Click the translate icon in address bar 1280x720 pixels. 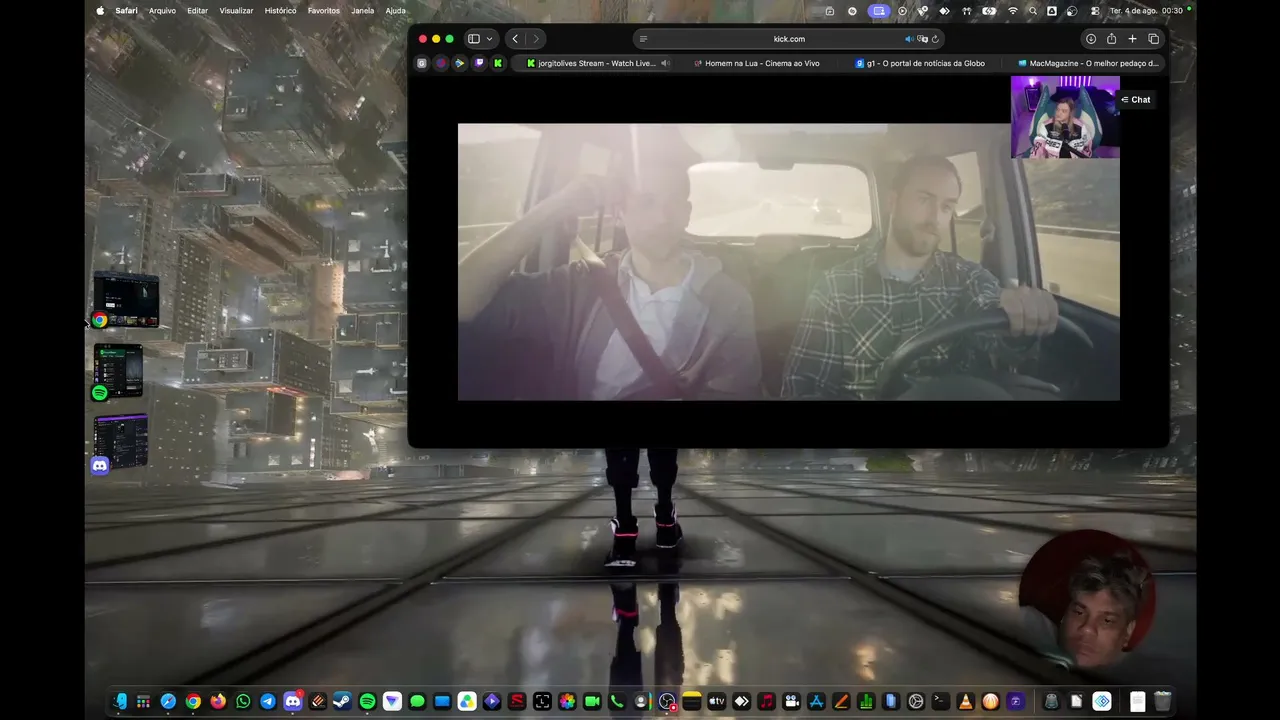point(922,39)
